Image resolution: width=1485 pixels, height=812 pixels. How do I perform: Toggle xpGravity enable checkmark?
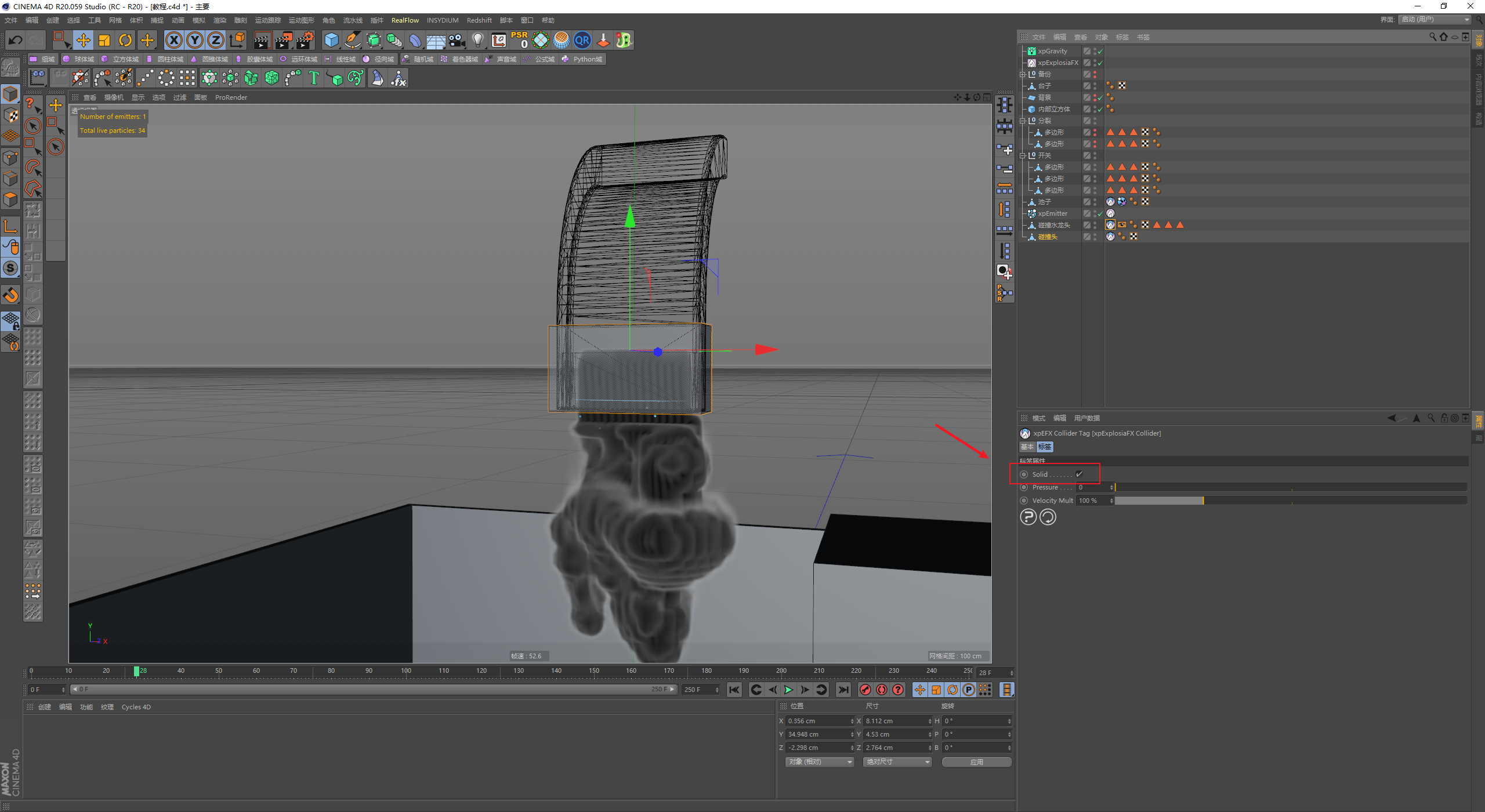1100,51
